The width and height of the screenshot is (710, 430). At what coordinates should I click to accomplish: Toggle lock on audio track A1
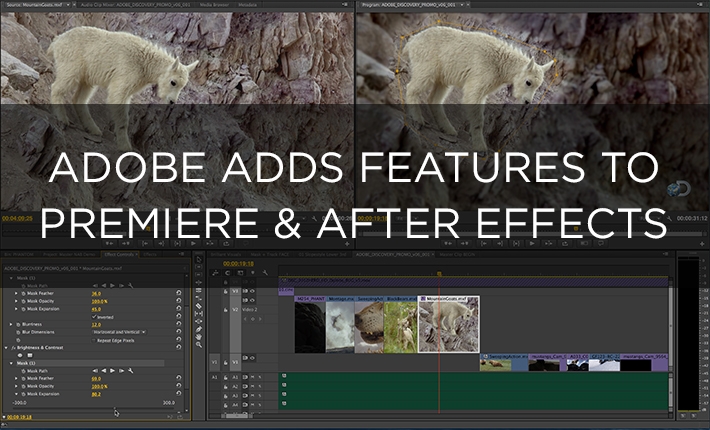tap(225, 377)
